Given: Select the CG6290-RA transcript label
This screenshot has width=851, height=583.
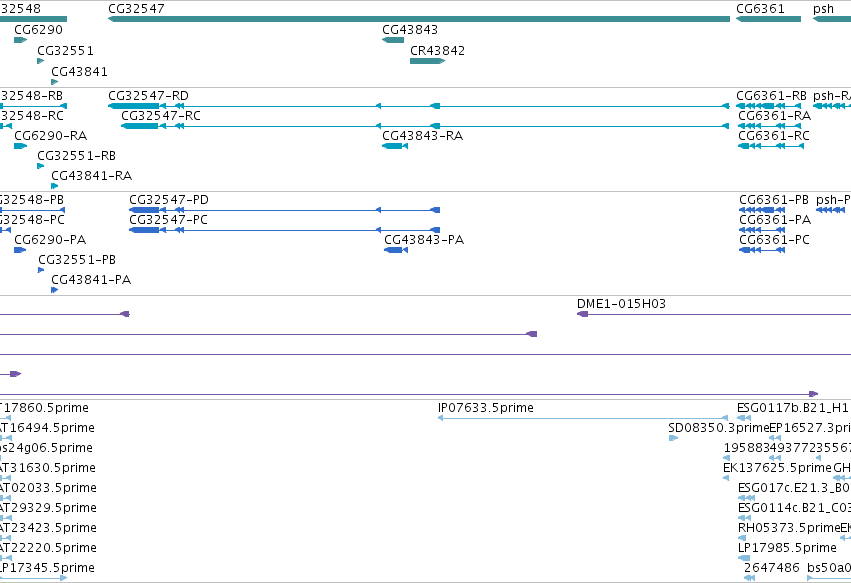Looking at the screenshot, I should 50,136.
